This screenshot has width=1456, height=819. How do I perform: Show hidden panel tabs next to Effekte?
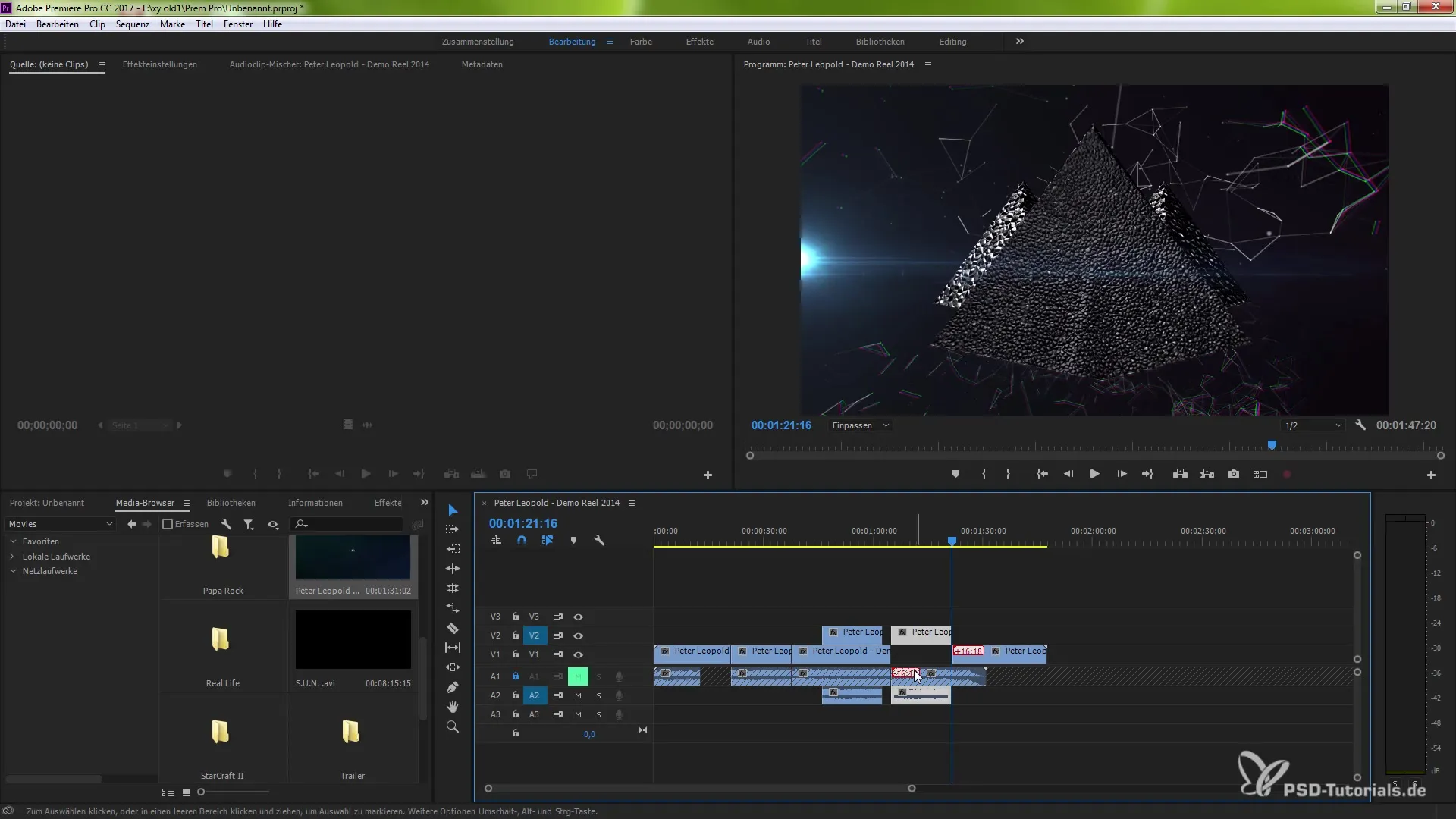425,503
